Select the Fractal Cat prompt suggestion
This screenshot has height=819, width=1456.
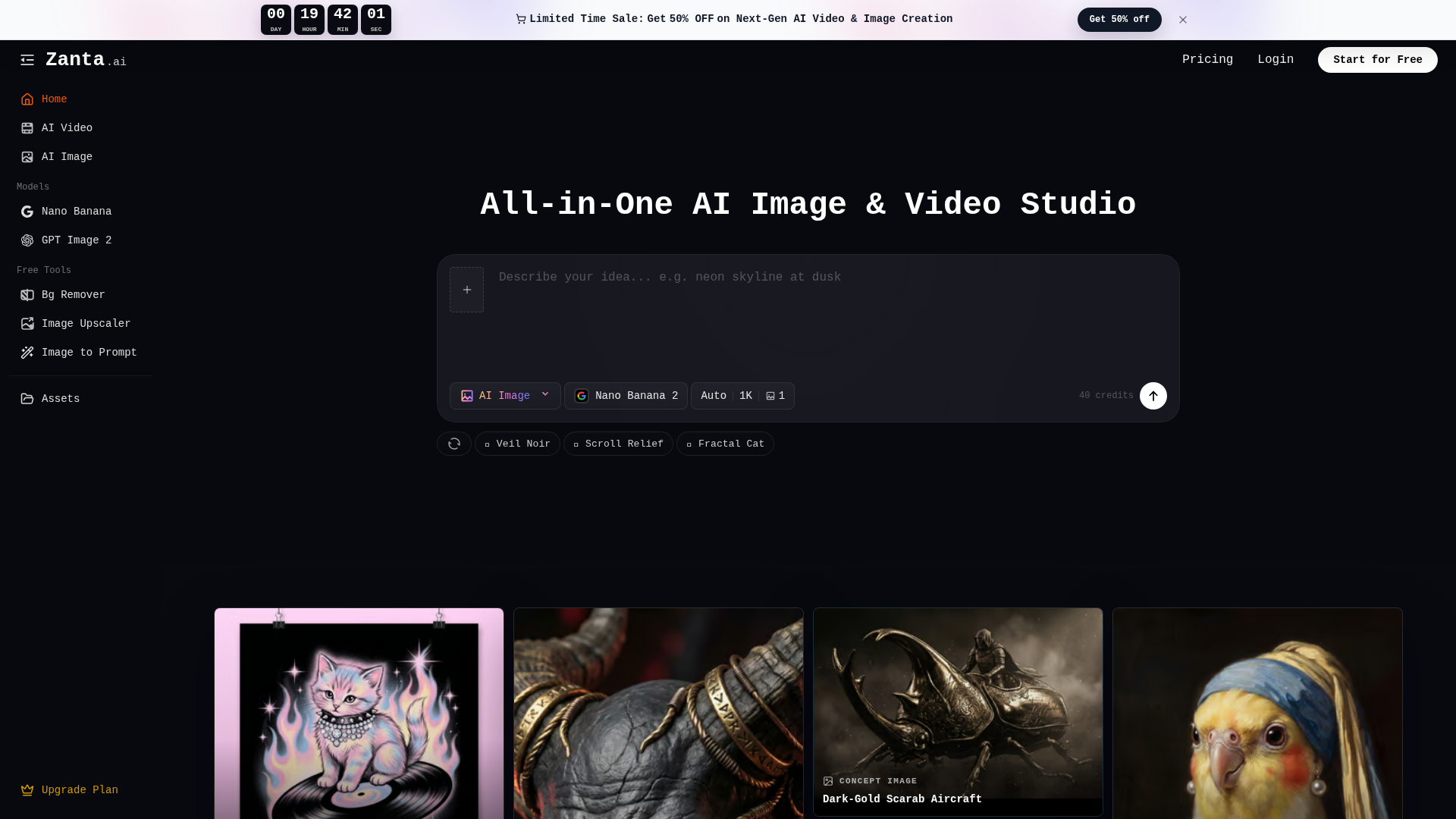click(x=725, y=444)
